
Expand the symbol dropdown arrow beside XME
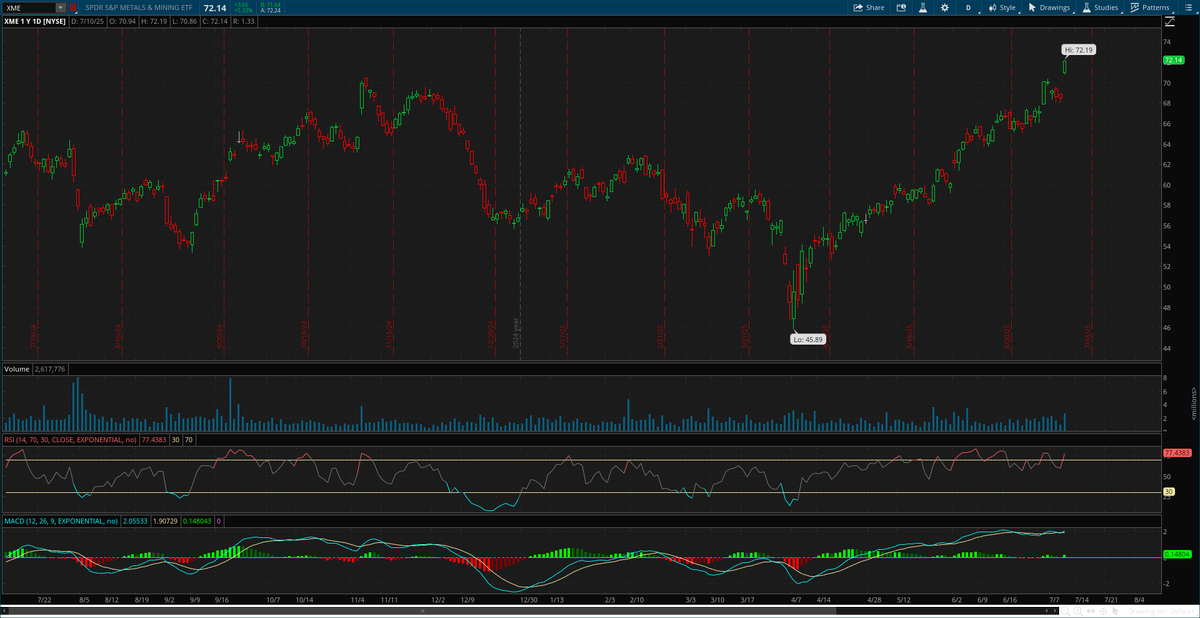[60, 7]
